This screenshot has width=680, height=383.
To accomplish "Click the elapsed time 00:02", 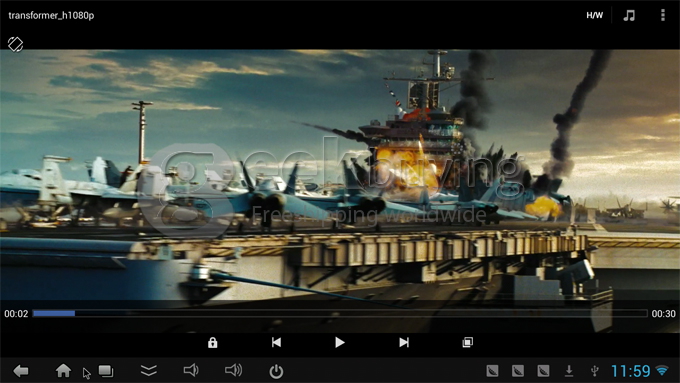I will click(16, 314).
